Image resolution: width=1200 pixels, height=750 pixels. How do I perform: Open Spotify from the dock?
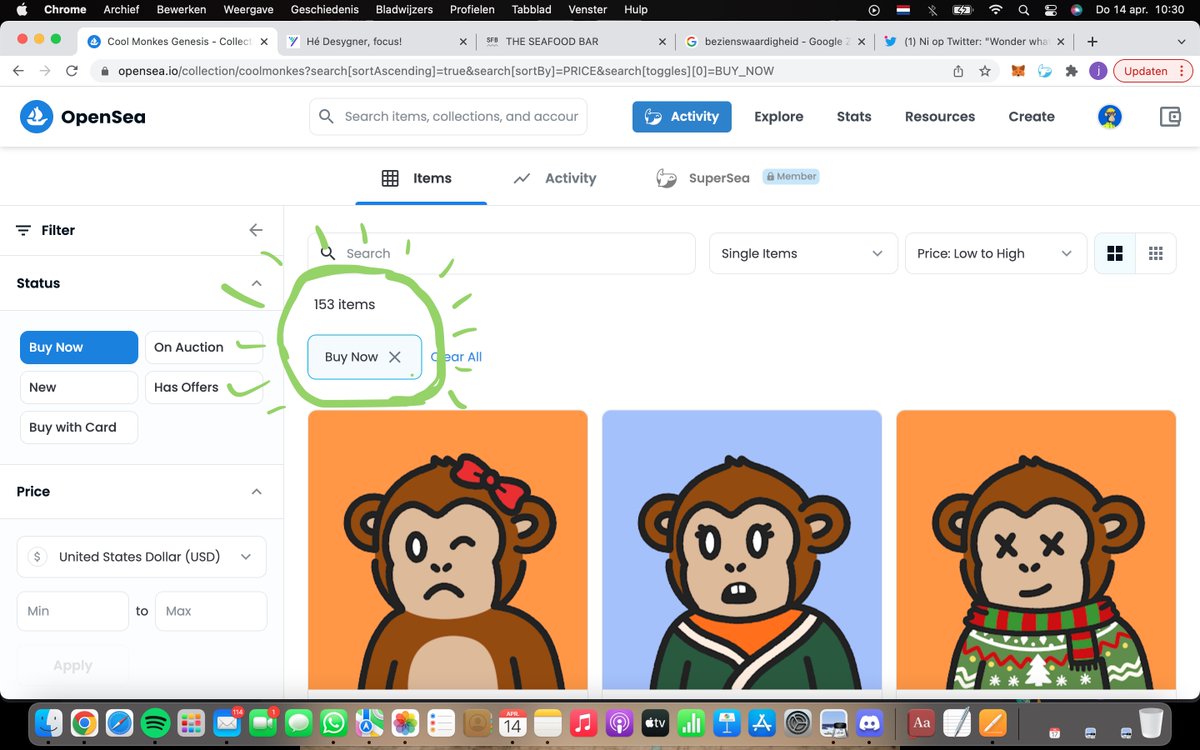tap(155, 722)
